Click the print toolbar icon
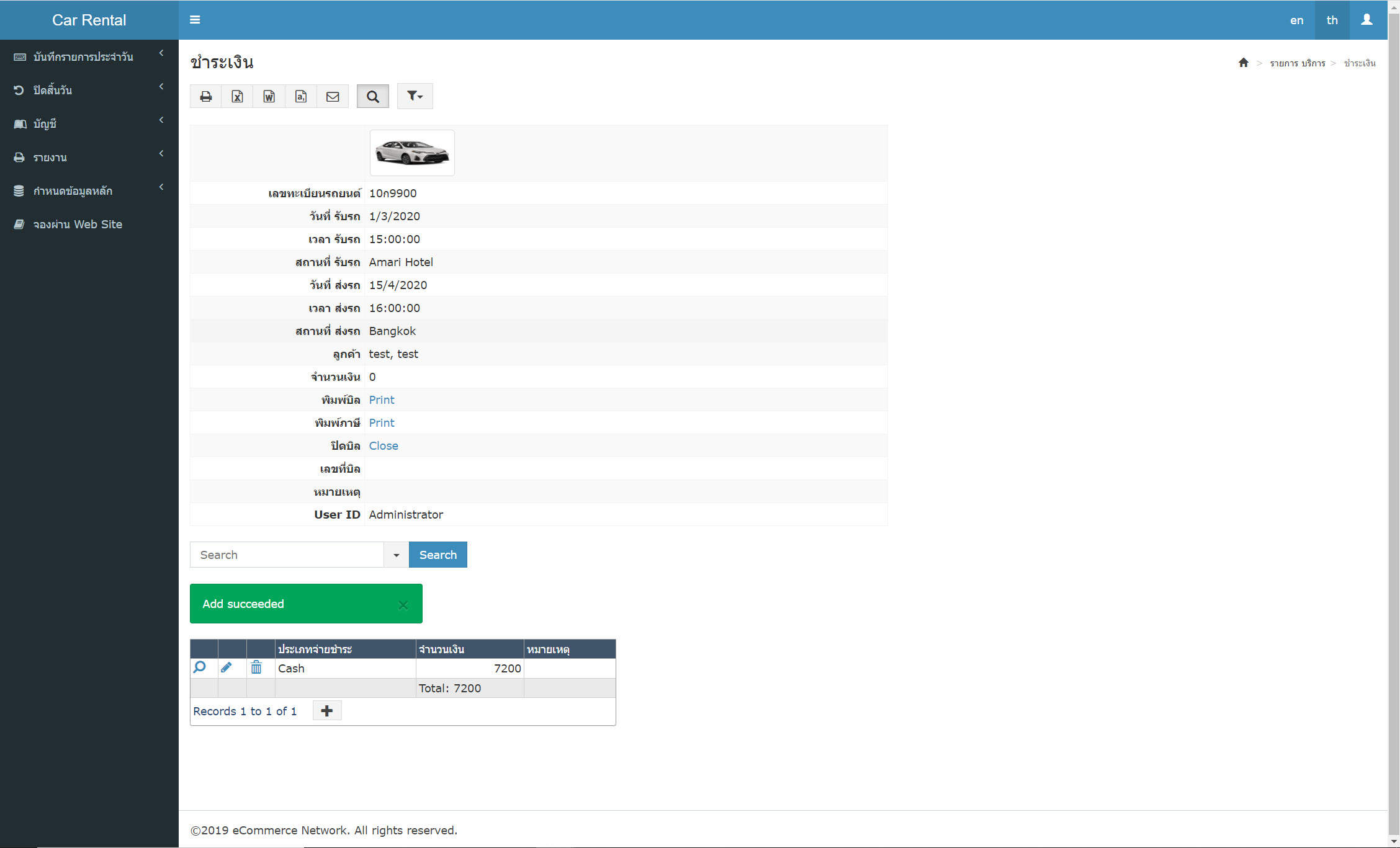This screenshot has width=1400, height=848. (x=205, y=96)
